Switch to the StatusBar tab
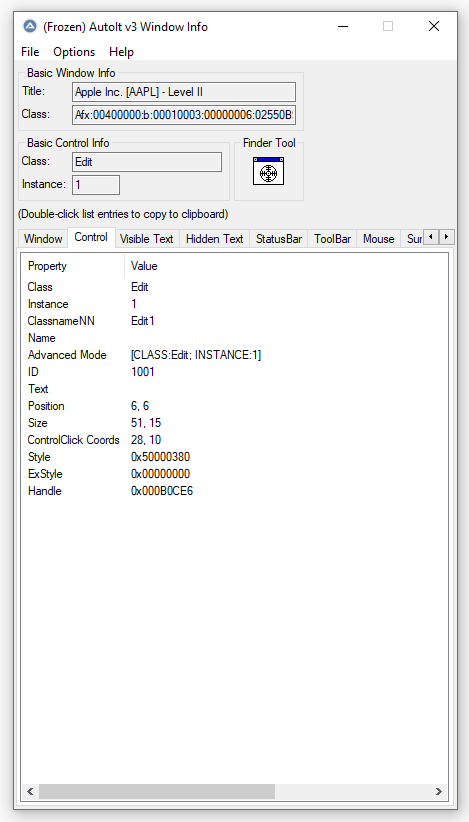The image size is (469, 822). click(x=279, y=239)
